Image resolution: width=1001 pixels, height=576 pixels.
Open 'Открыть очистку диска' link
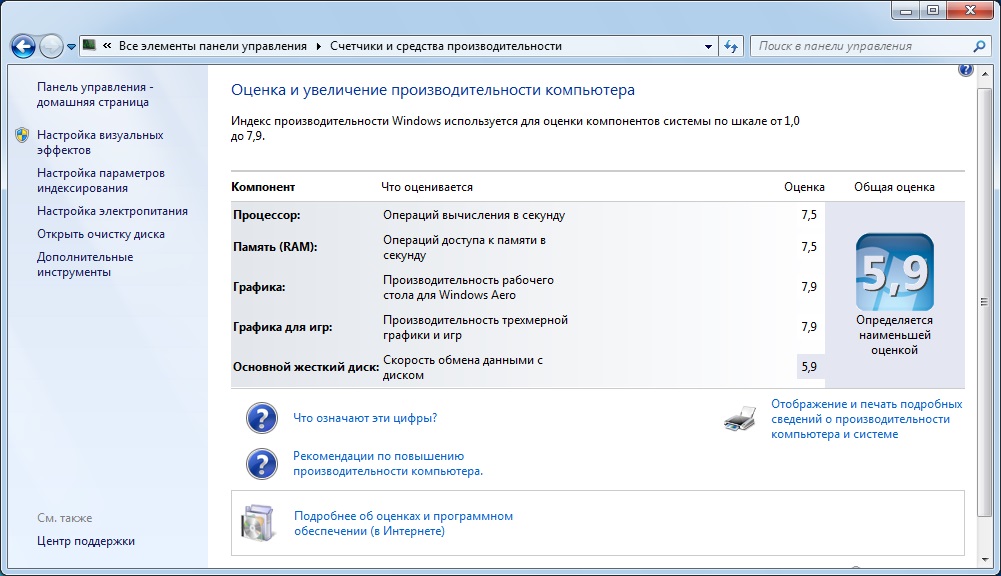tap(101, 234)
